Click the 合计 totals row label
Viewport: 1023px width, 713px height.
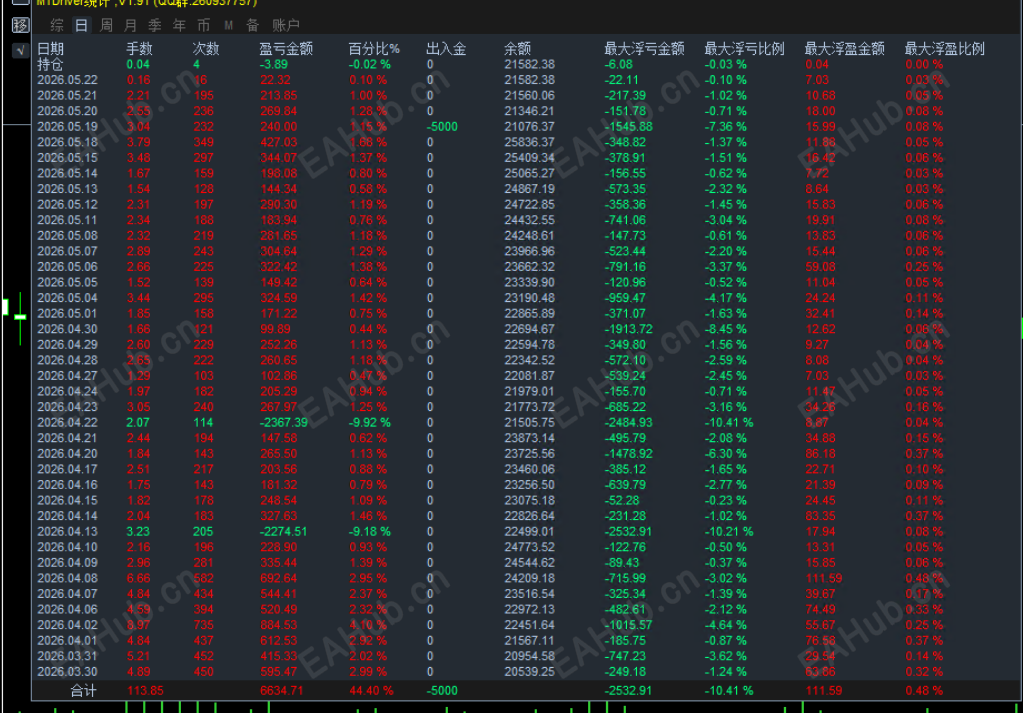tap(83, 691)
